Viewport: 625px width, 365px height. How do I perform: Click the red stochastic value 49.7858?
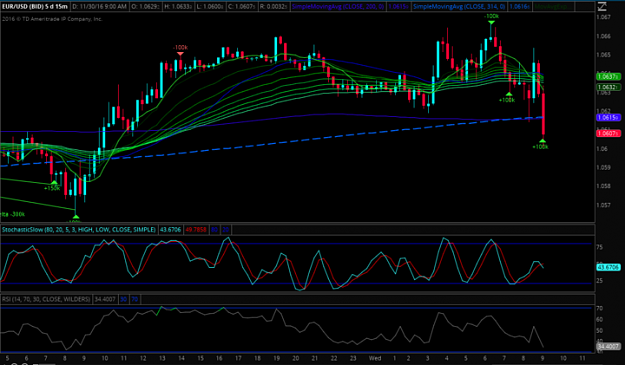coord(196,230)
